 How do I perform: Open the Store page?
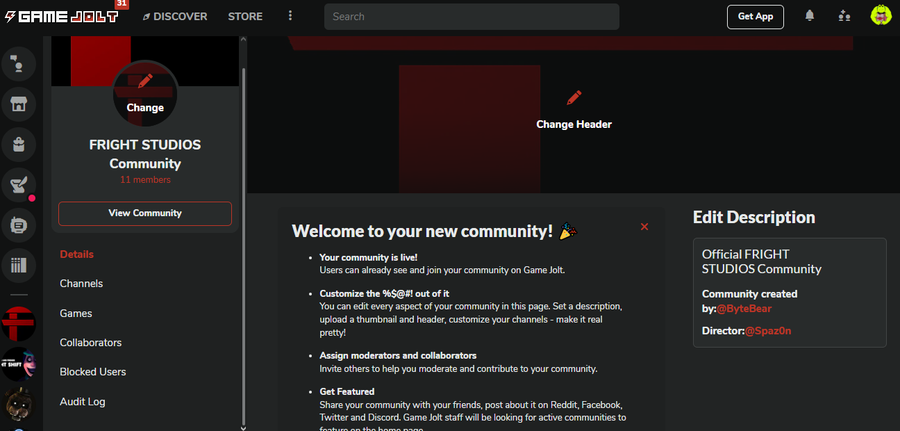tap(245, 17)
